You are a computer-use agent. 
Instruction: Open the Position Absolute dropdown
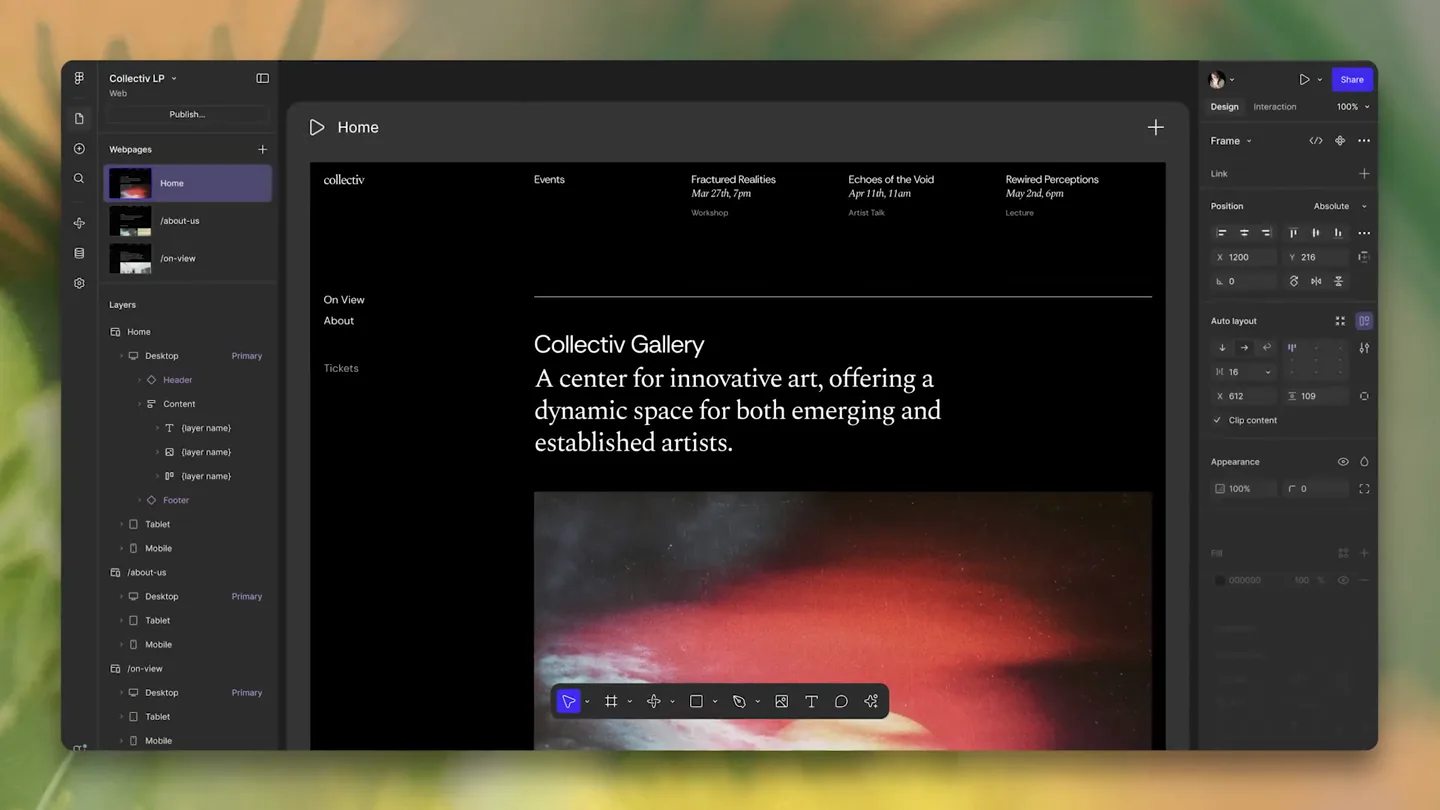(1340, 206)
